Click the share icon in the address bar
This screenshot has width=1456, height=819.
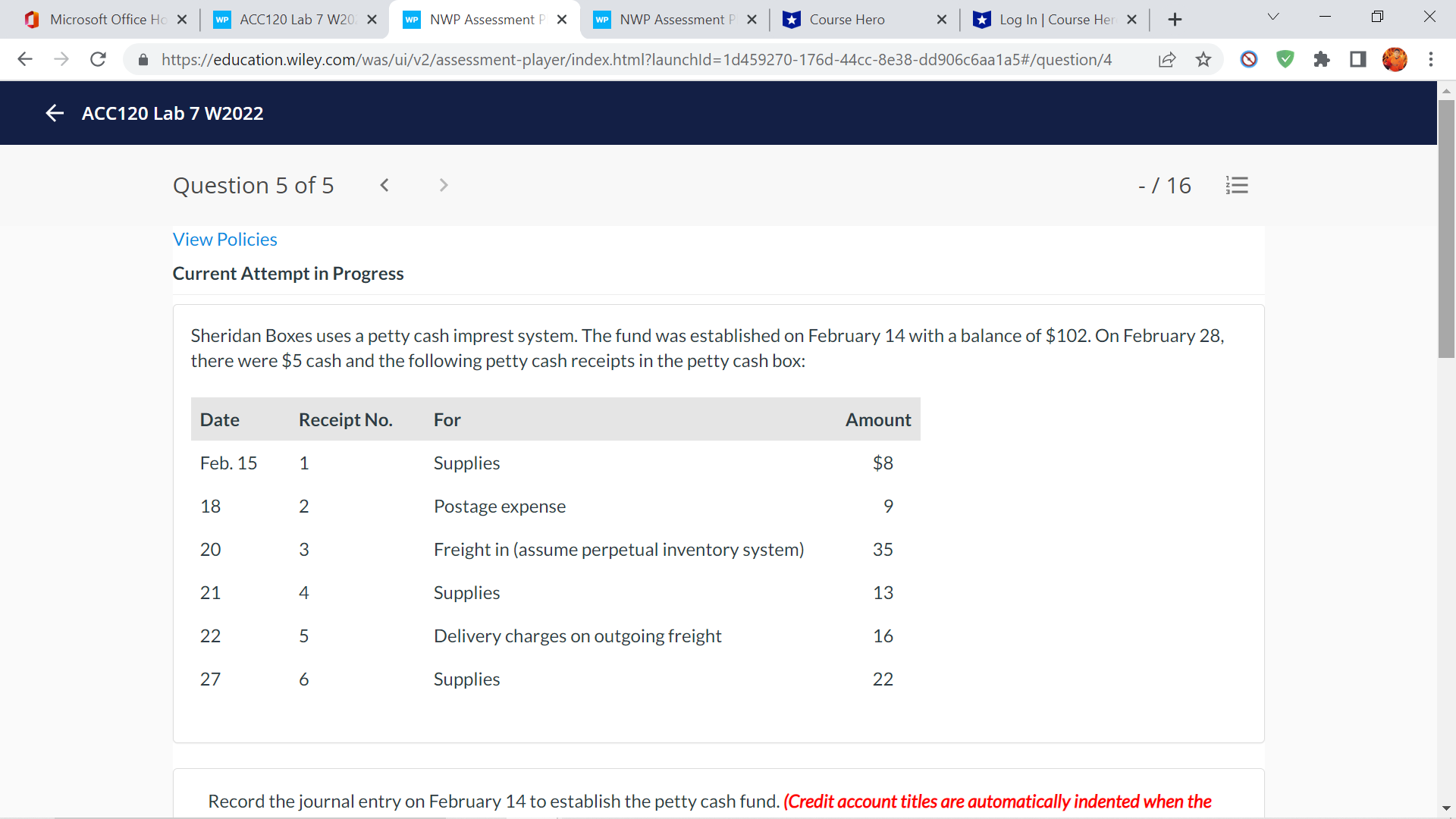tap(1166, 59)
